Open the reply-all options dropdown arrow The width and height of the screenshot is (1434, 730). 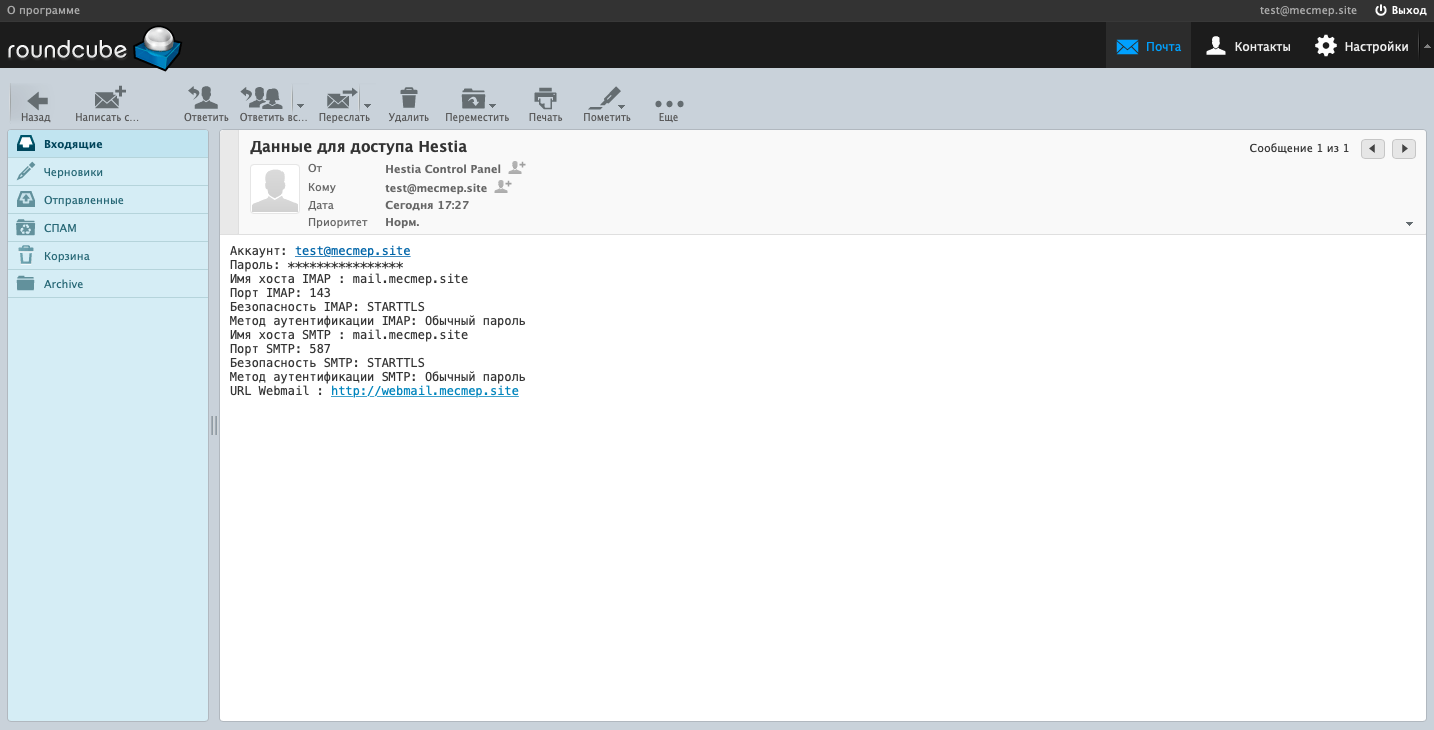[299, 104]
